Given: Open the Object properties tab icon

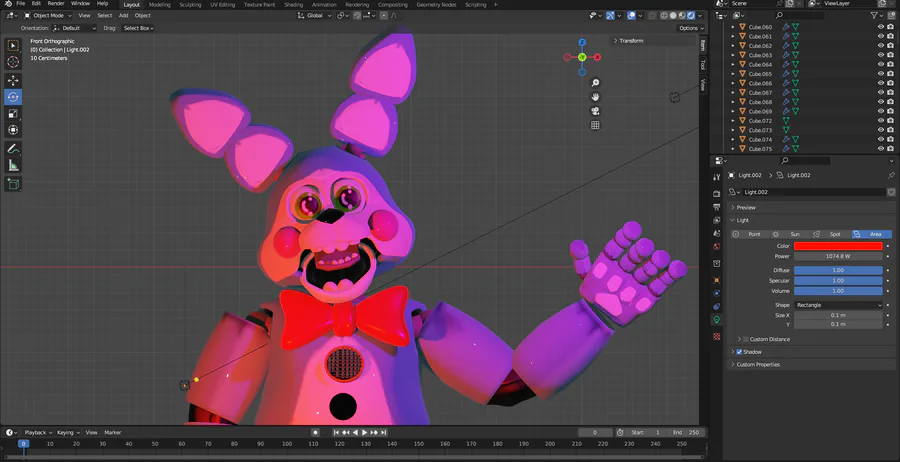Looking at the screenshot, I should pyautogui.click(x=716, y=280).
